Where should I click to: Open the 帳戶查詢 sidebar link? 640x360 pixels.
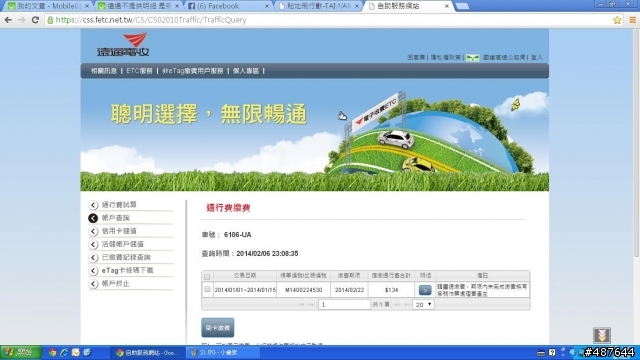(116, 218)
